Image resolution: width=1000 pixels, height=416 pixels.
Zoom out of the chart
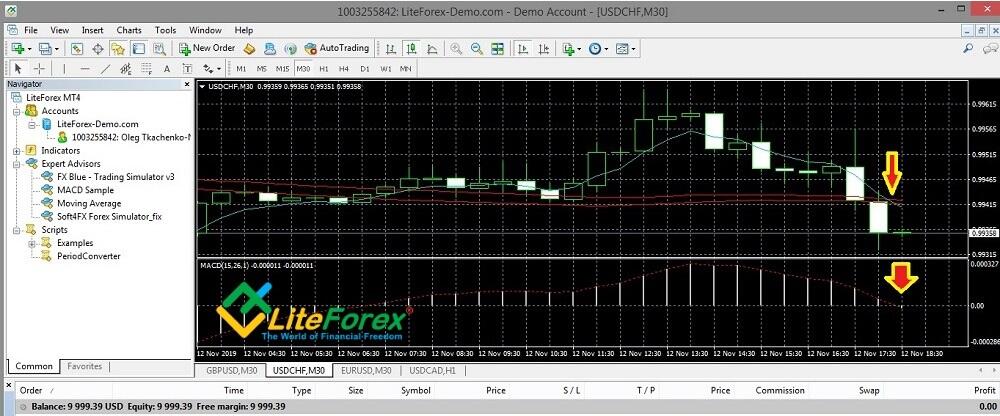point(476,48)
